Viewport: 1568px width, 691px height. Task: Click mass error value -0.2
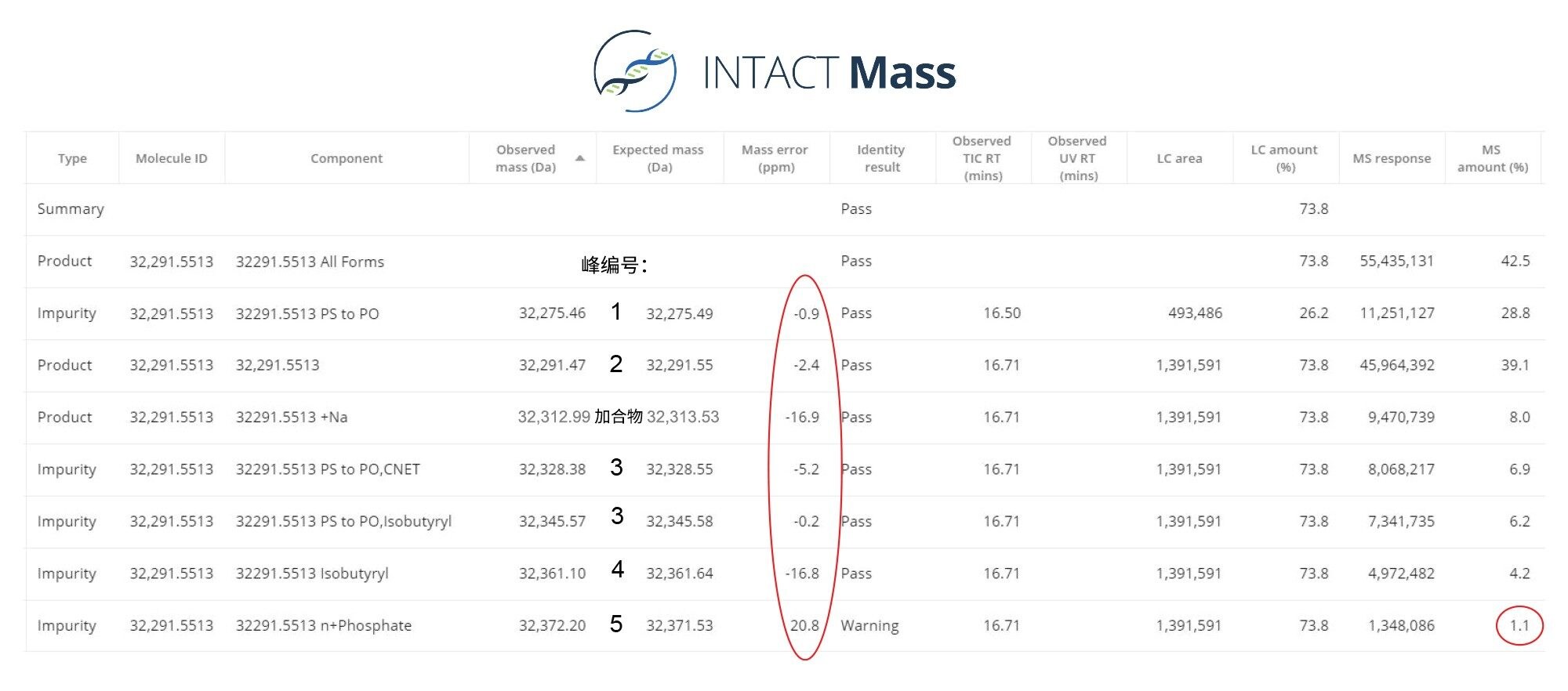point(806,522)
